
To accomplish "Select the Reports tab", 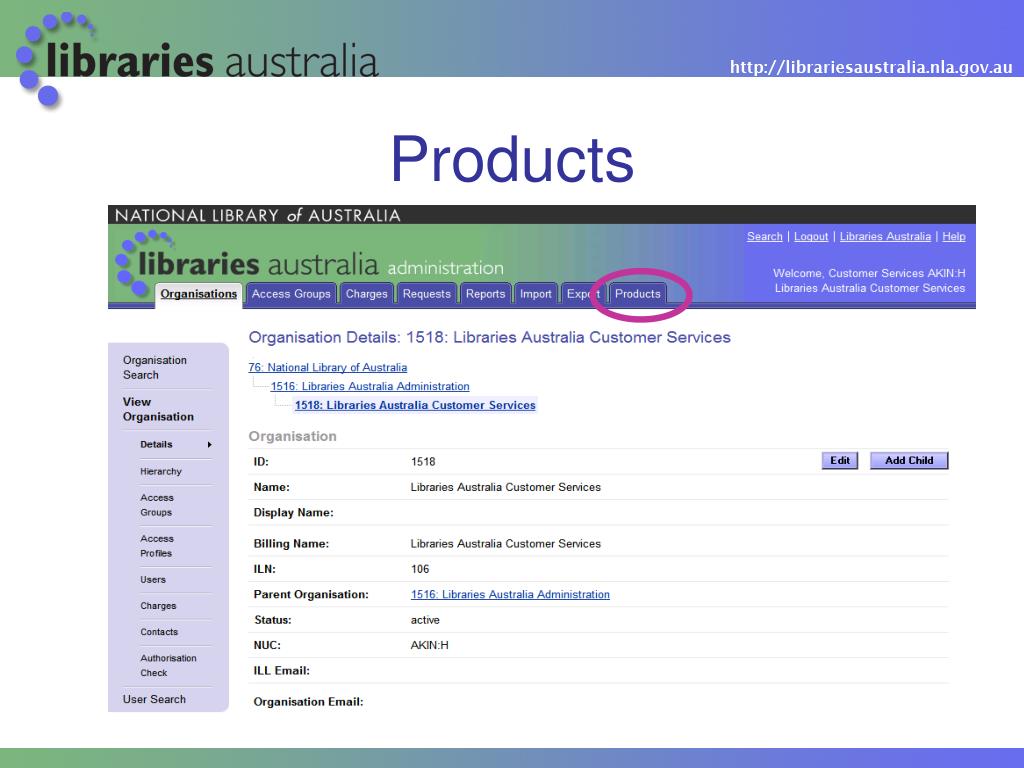I will point(485,294).
